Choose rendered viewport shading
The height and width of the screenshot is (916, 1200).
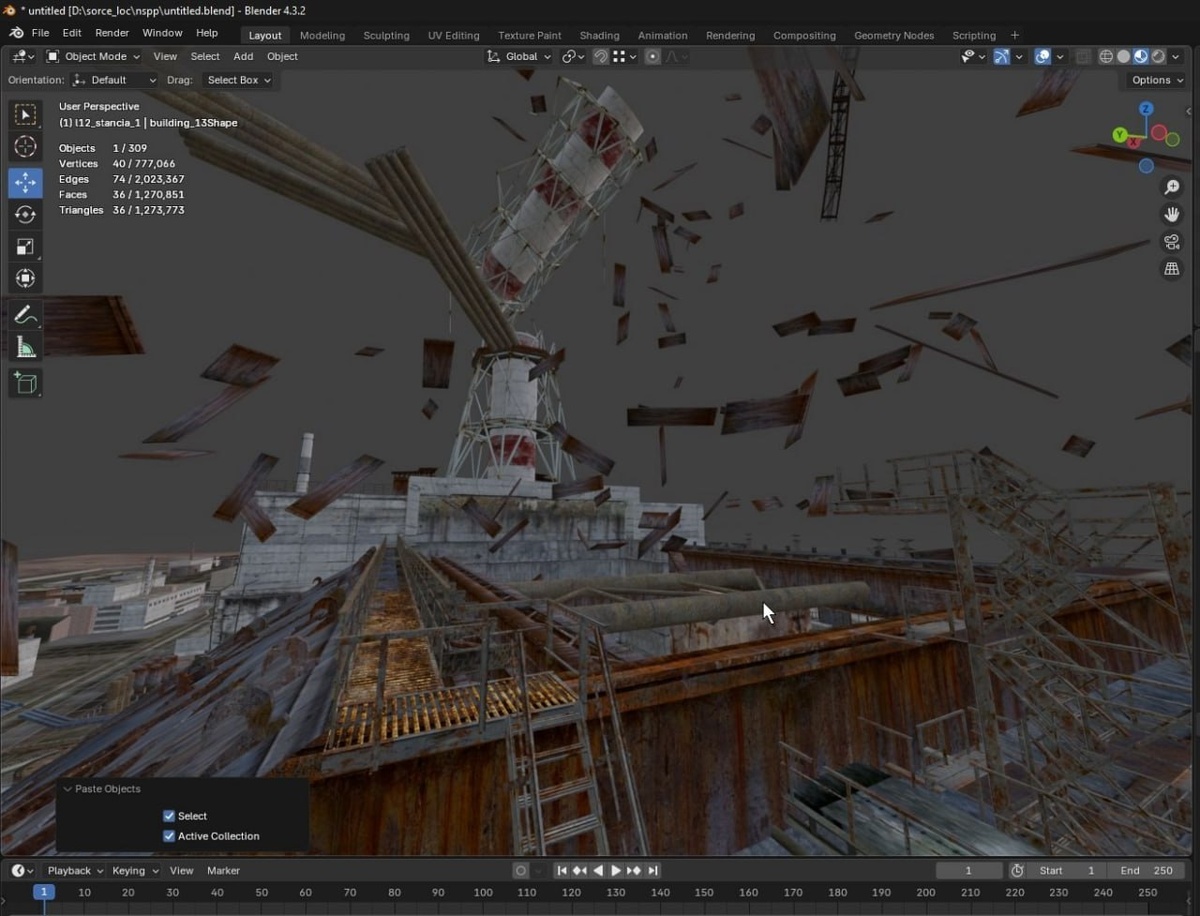pyautogui.click(x=1158, y=56)
